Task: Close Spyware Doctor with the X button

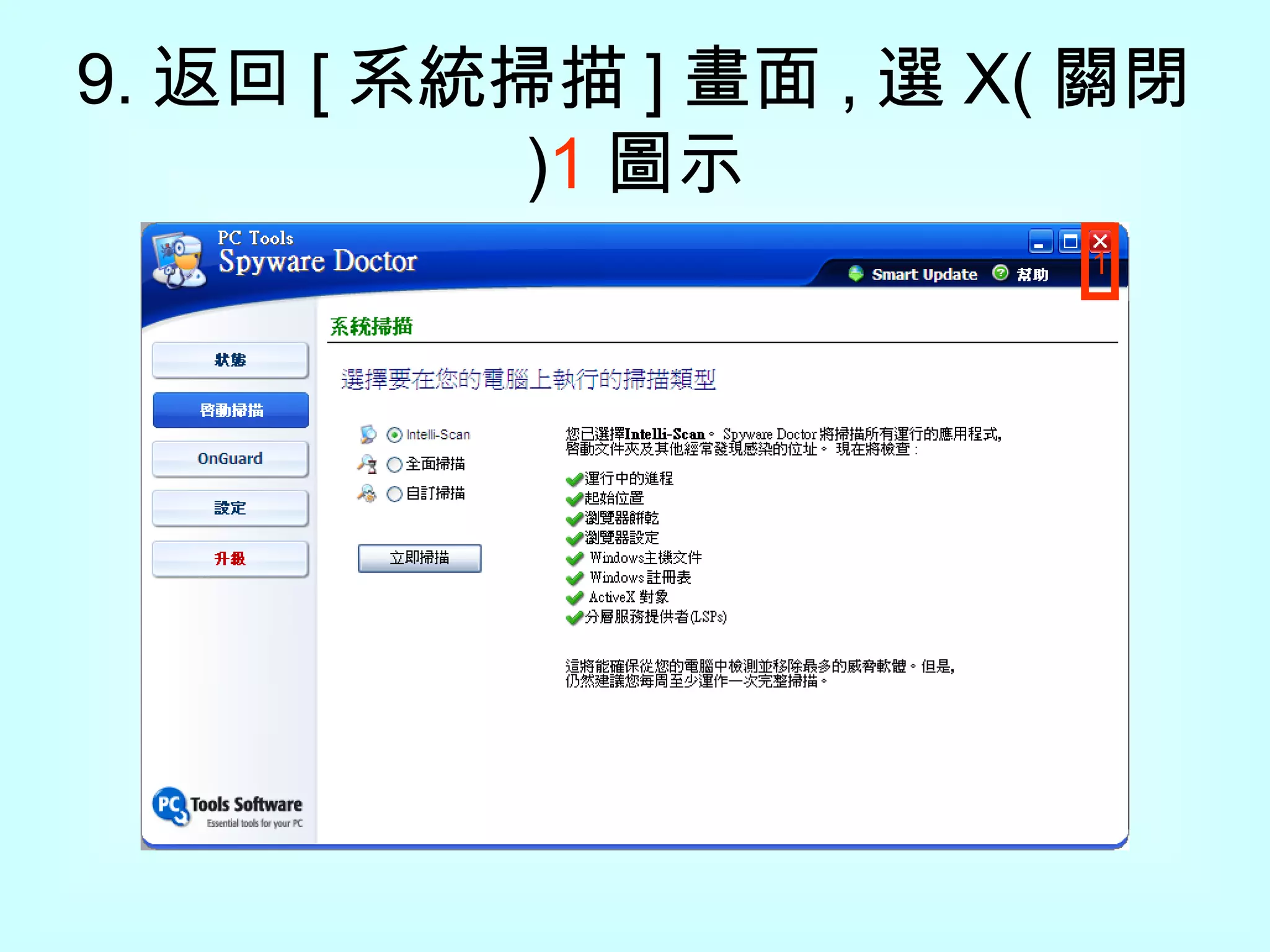Action: pos(1100,241)
